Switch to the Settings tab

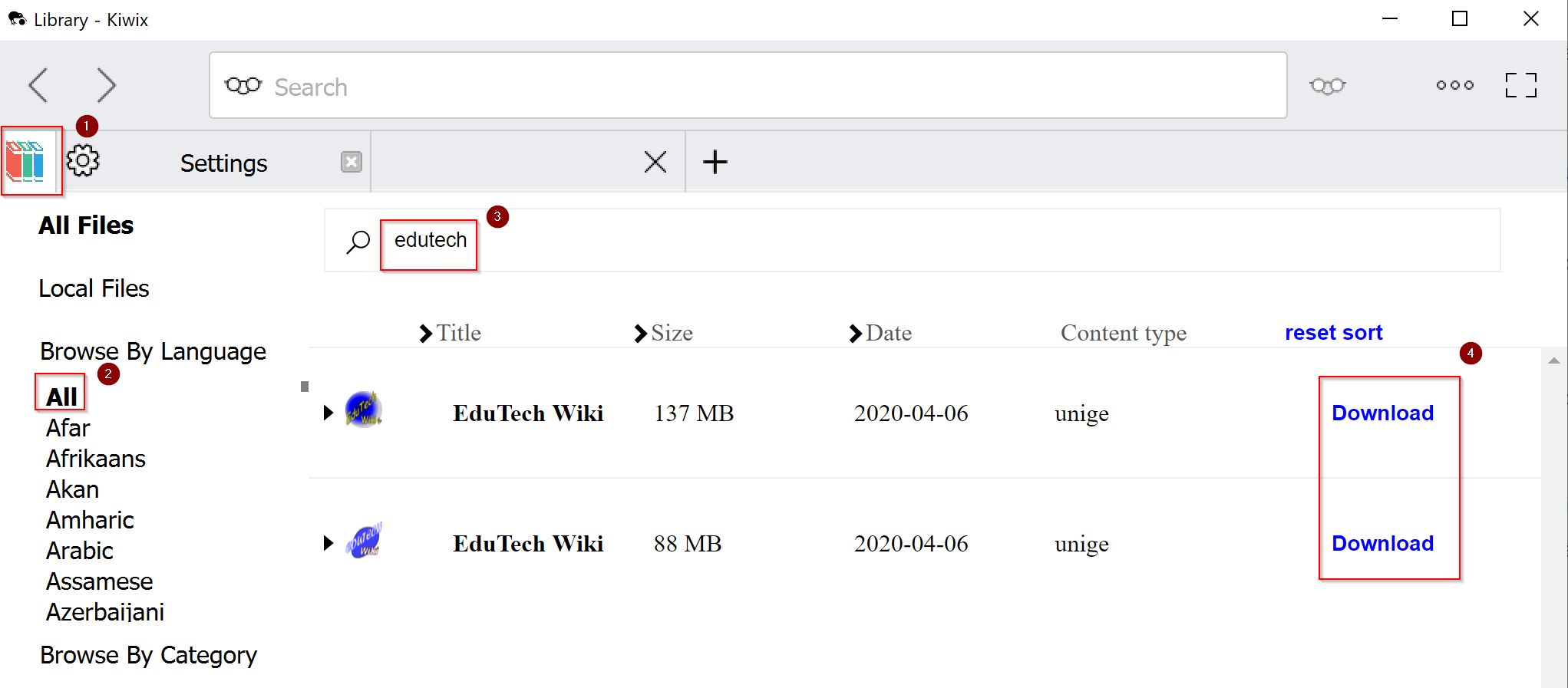[223, 163]
